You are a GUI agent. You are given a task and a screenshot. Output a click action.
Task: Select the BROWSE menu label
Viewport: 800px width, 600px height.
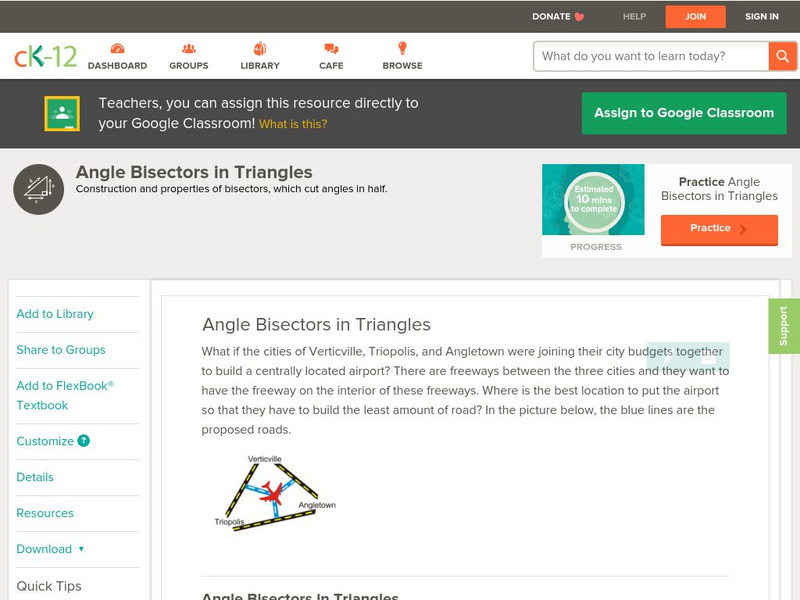(x=403, y=66)
